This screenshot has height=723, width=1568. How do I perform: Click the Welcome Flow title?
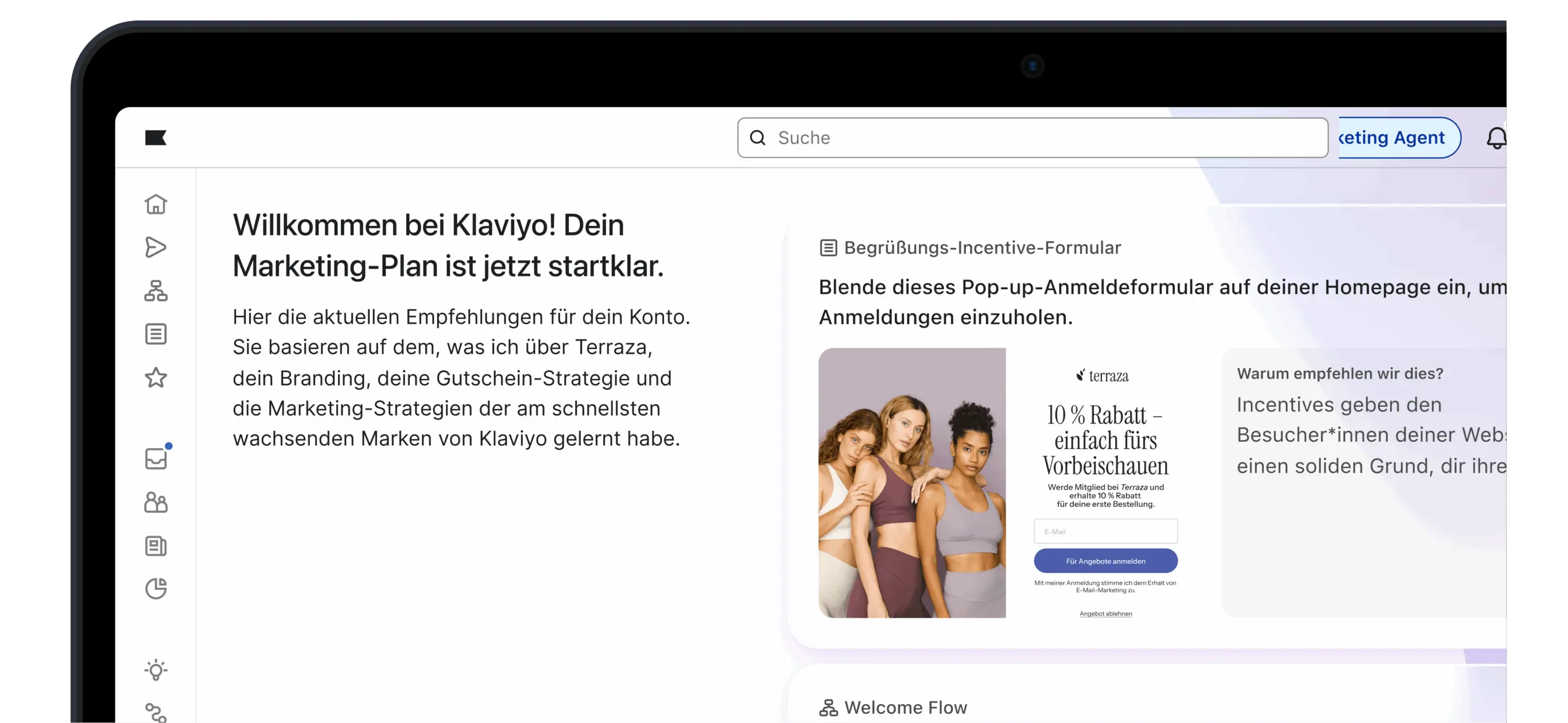(x=906, y=707)
